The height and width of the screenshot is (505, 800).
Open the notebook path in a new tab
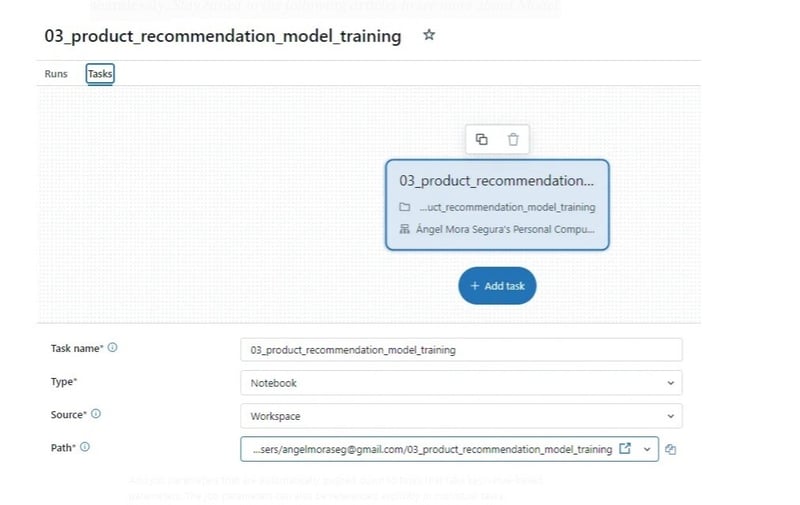click(x=626, y=449)
